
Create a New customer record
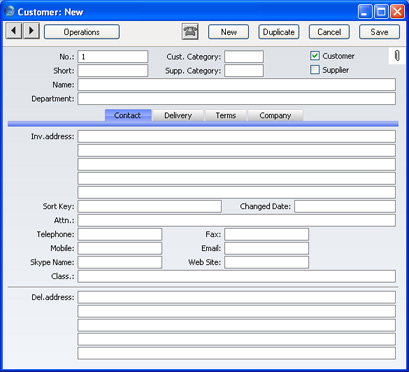click(229, 32)
